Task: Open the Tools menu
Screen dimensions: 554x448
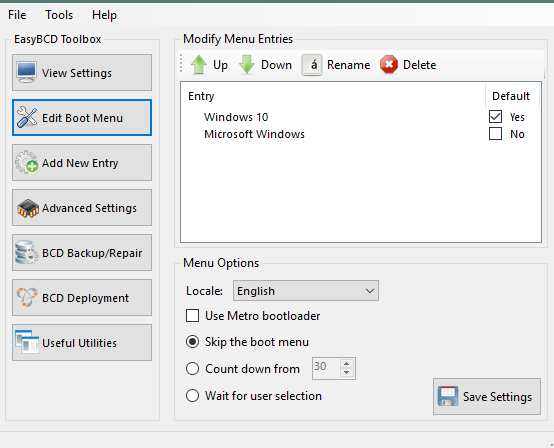Action: click(x=59, y=15)
